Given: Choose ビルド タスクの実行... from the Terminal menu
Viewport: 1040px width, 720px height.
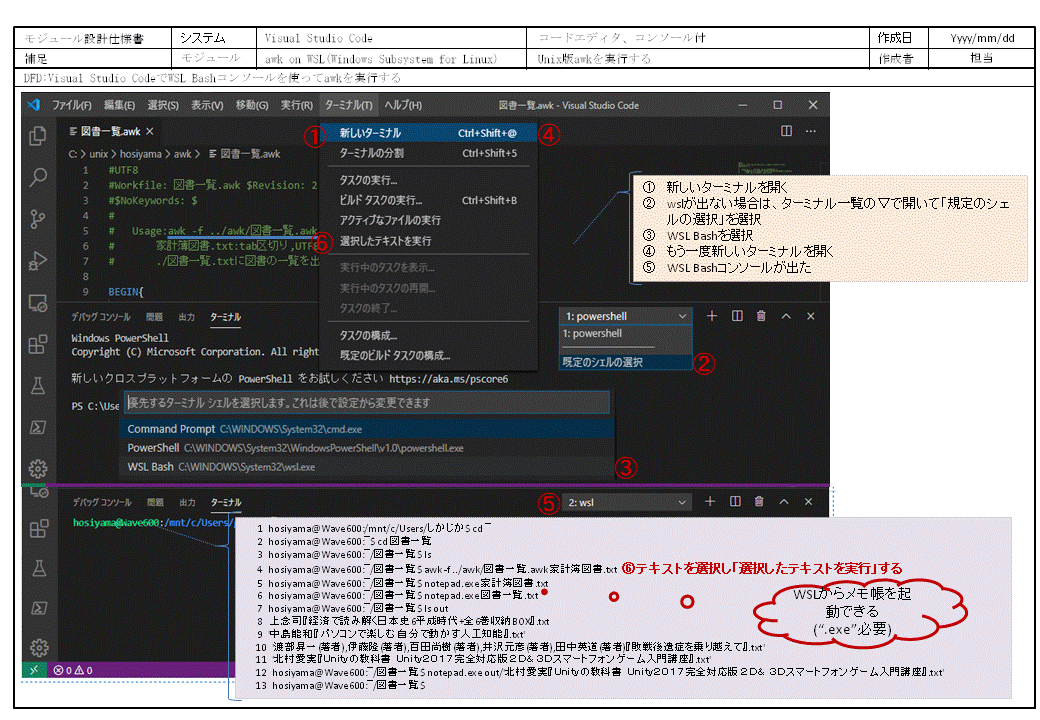Looking at the screenshot, I should pyautogui.click(x=428, y=200).
